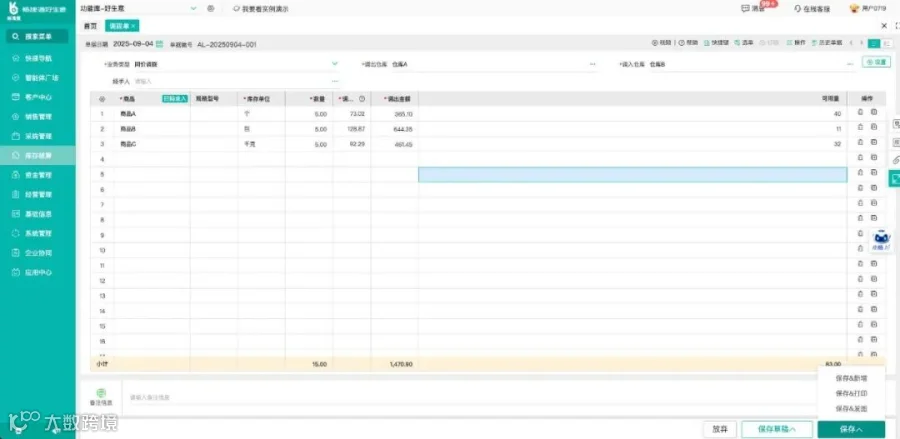Click the gear icon beside the account name
900x439 pixels.
(x=211, y=9)
